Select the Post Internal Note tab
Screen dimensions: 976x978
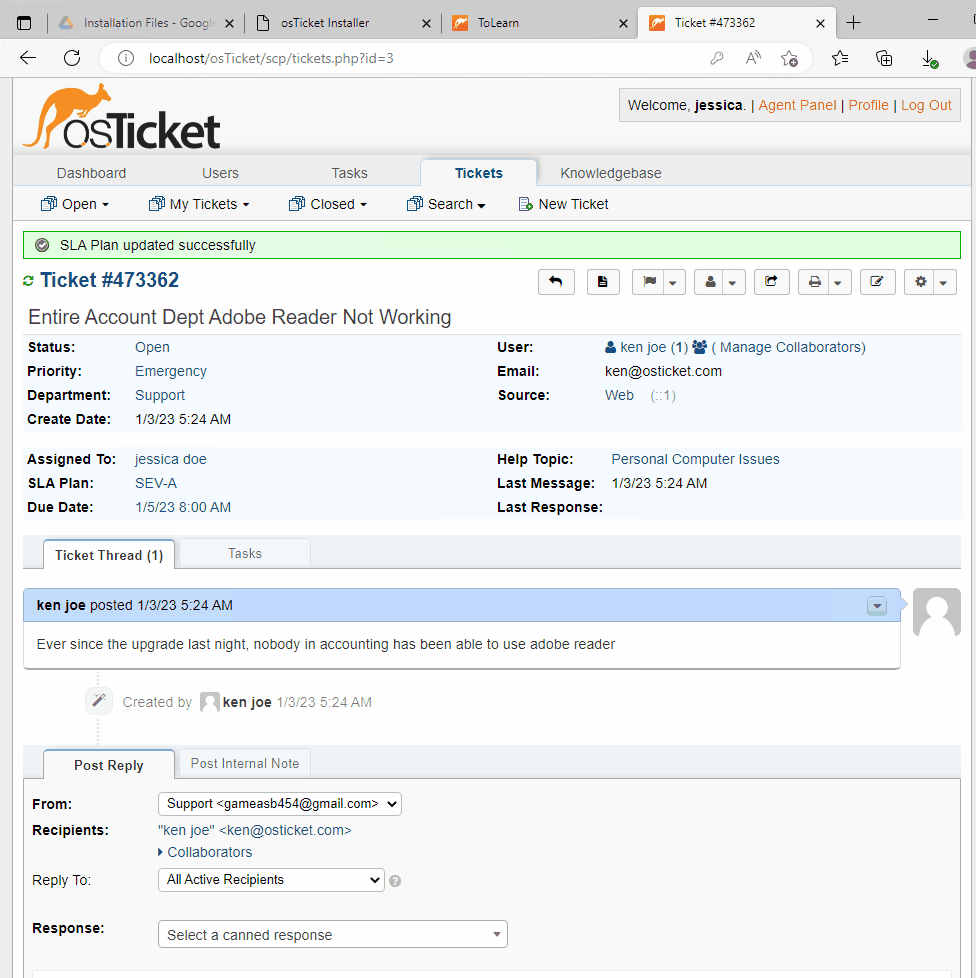pyautogui.click(x=245, y=763)
